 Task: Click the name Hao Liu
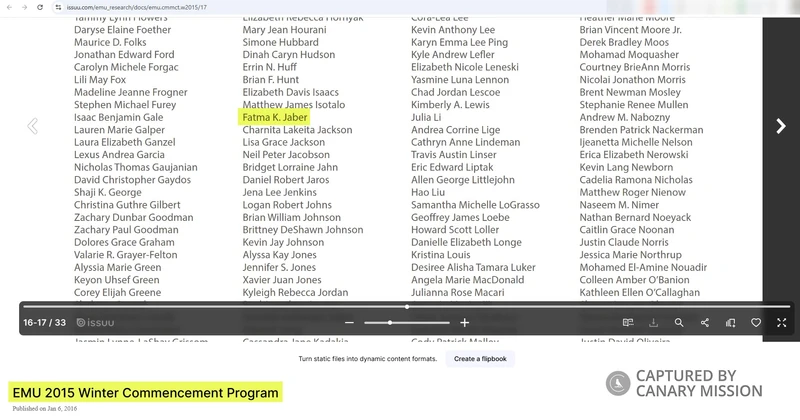click(428, 192)
